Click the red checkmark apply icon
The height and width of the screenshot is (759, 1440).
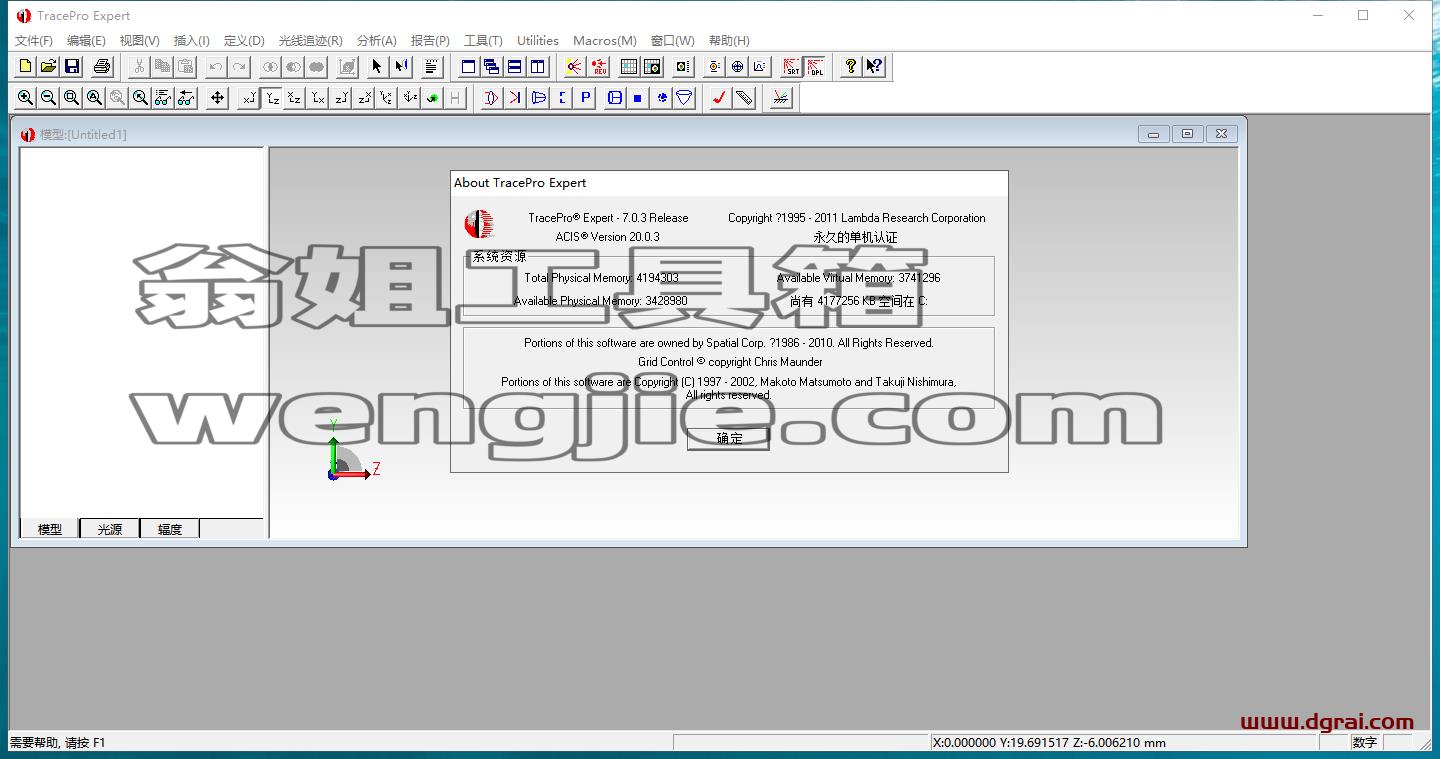720,98
